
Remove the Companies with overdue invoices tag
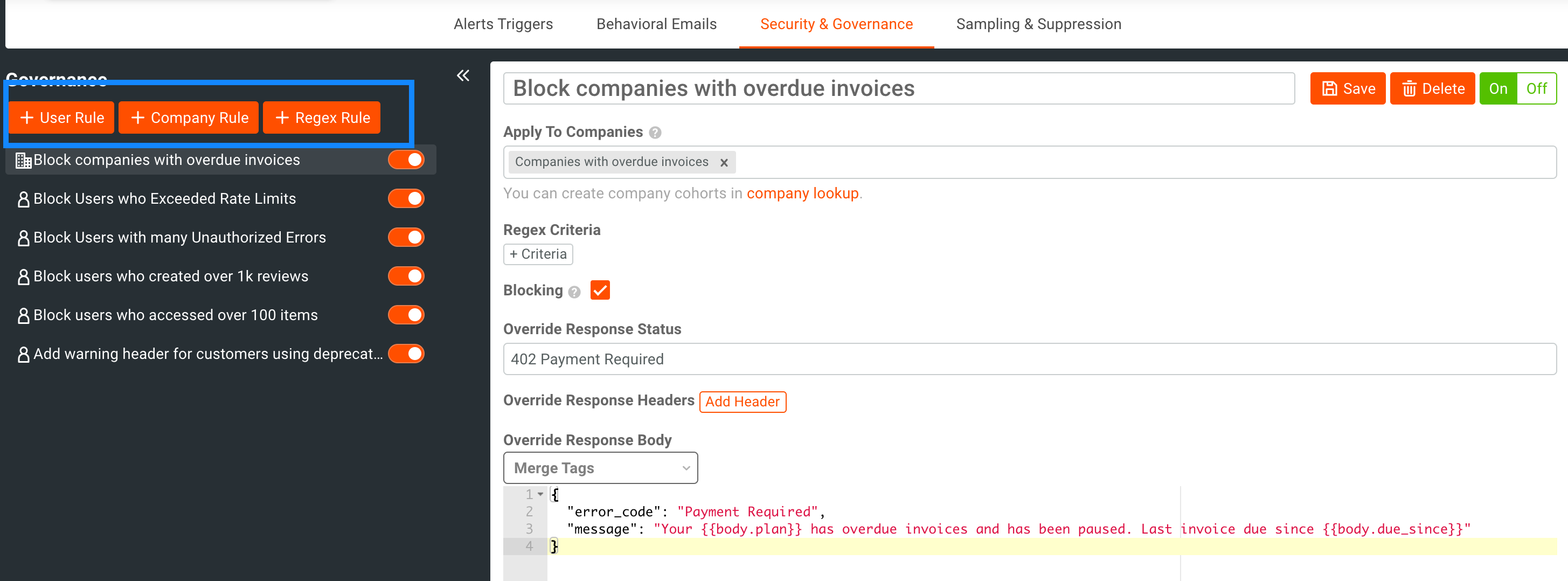click(x=724, y=163)
